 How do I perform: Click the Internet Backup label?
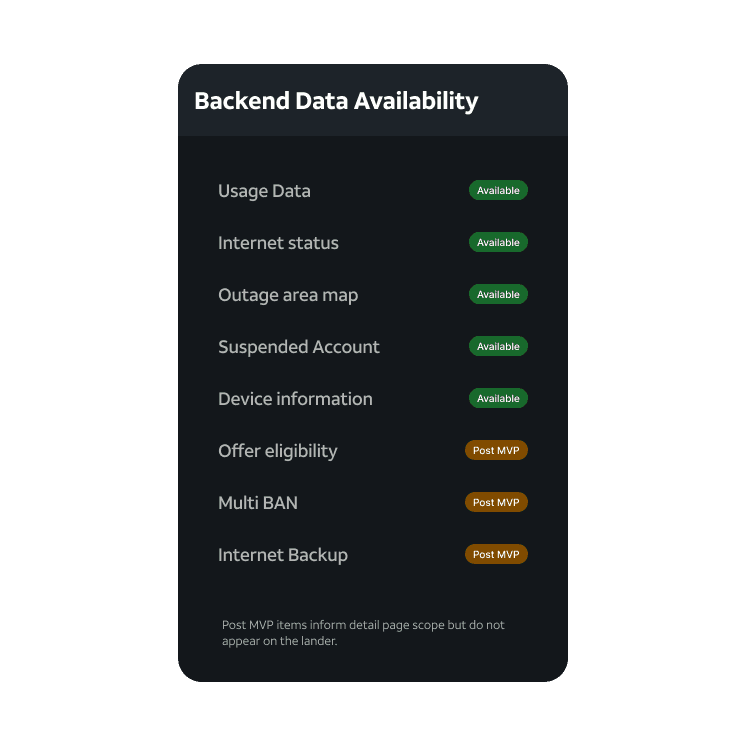pyautogui.click(x=283, y=556)
